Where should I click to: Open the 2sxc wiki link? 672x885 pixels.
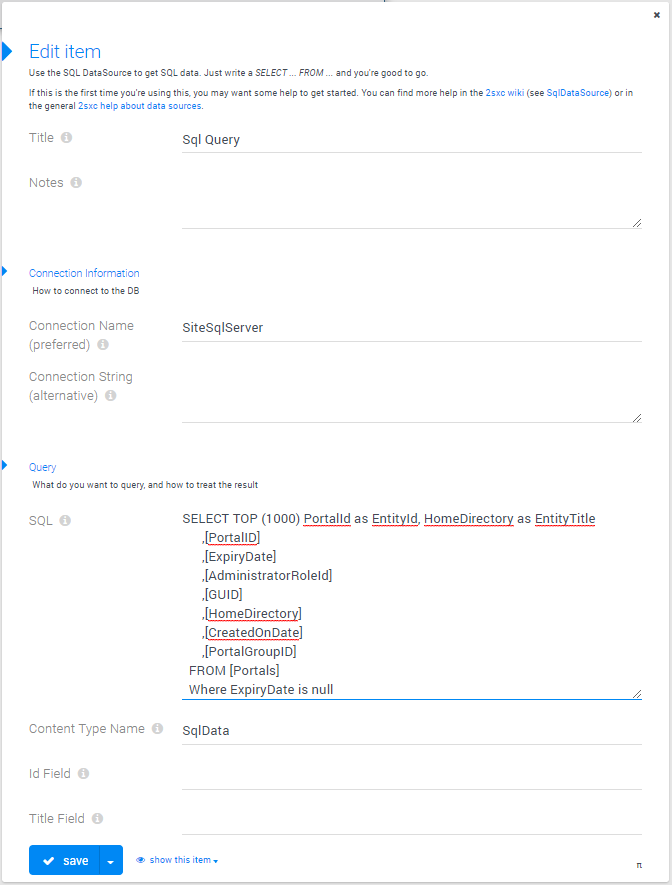(x=504, y=93)
